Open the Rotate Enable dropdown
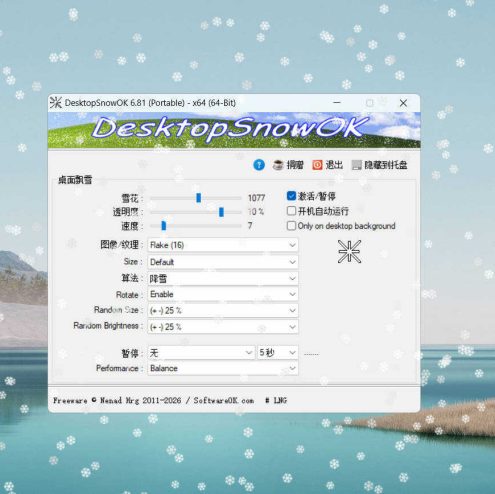The width and height of the screenshot is (495, 494). coord(223,294)
